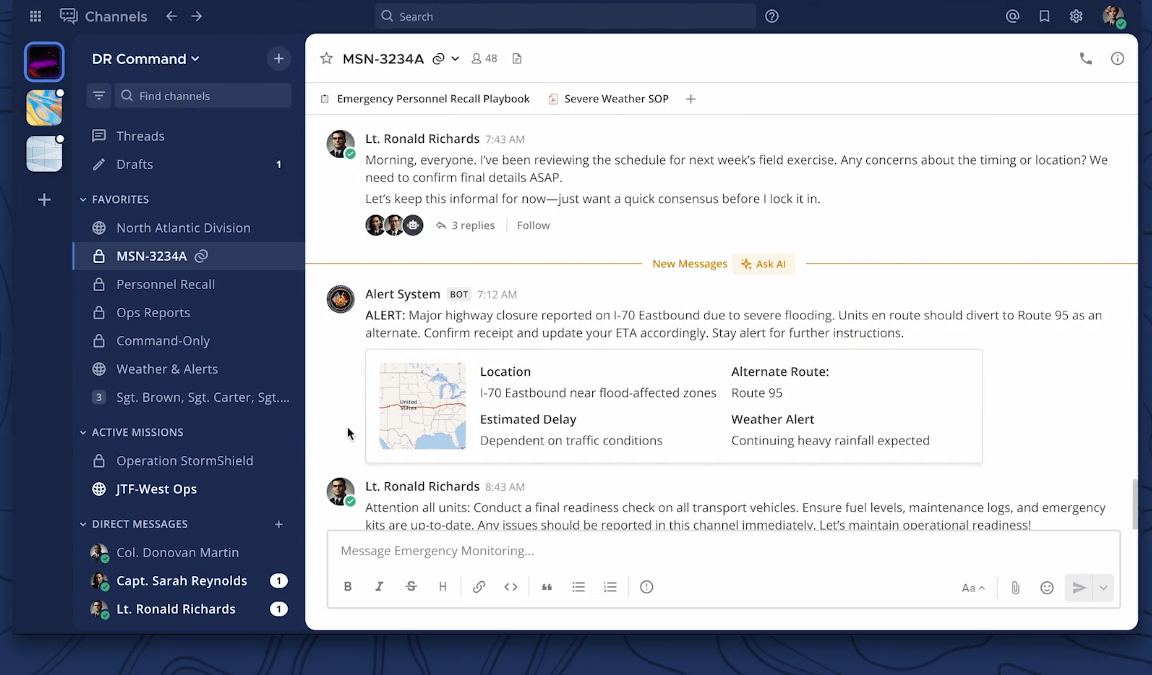Toggle bold formatting in the composer
Image resolution: width=1152 pixels, height=675 pixels.
point(347,587)
